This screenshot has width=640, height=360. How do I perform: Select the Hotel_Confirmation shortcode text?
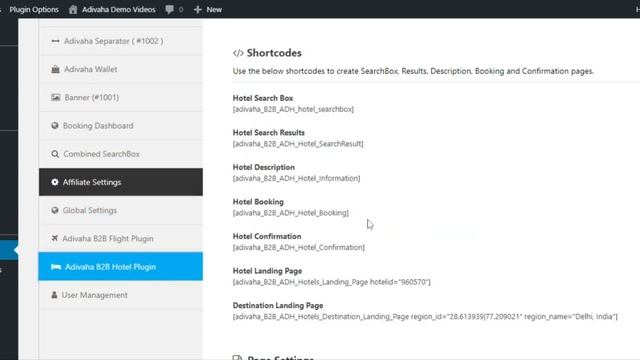coord(299,247)
